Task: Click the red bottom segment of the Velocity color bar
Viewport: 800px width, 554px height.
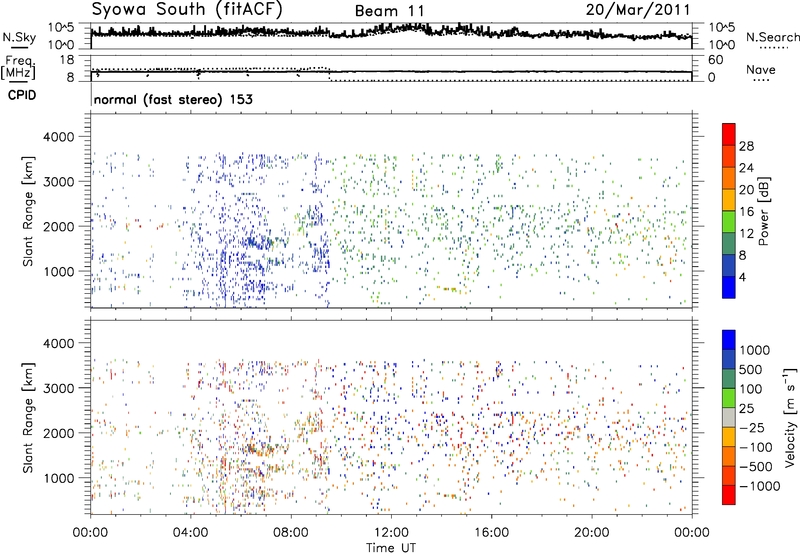Action: (x=729, y=495)
